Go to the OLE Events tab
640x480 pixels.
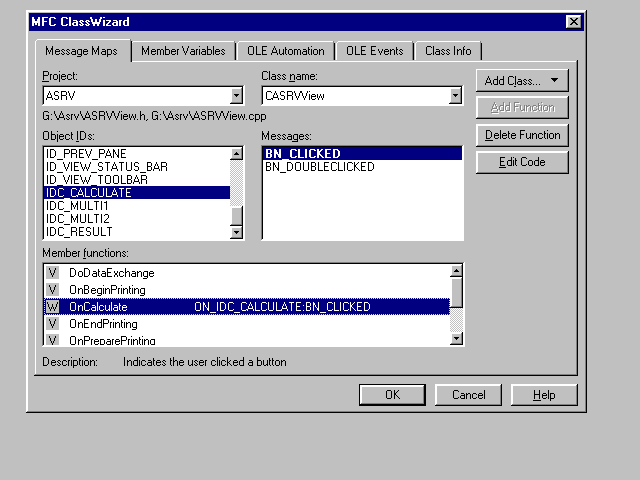(x=375, y=51)
